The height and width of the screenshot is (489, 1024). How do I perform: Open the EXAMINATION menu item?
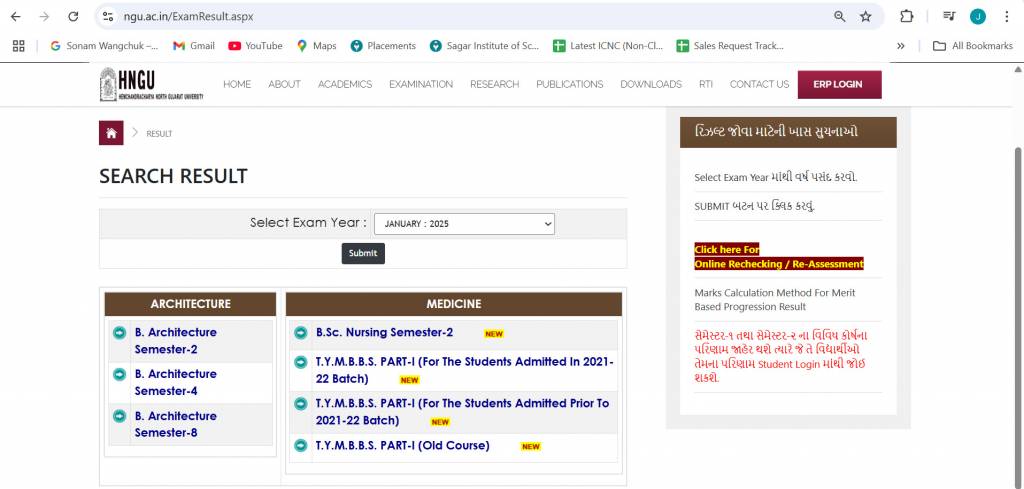click(420, 84)
